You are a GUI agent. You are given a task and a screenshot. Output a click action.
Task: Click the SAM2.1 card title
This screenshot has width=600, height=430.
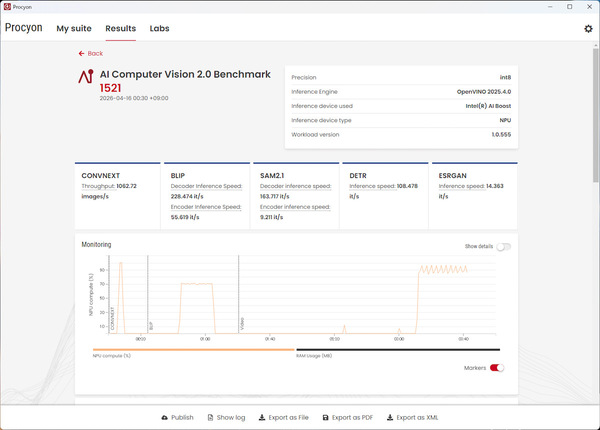click(x=272, y=176)
